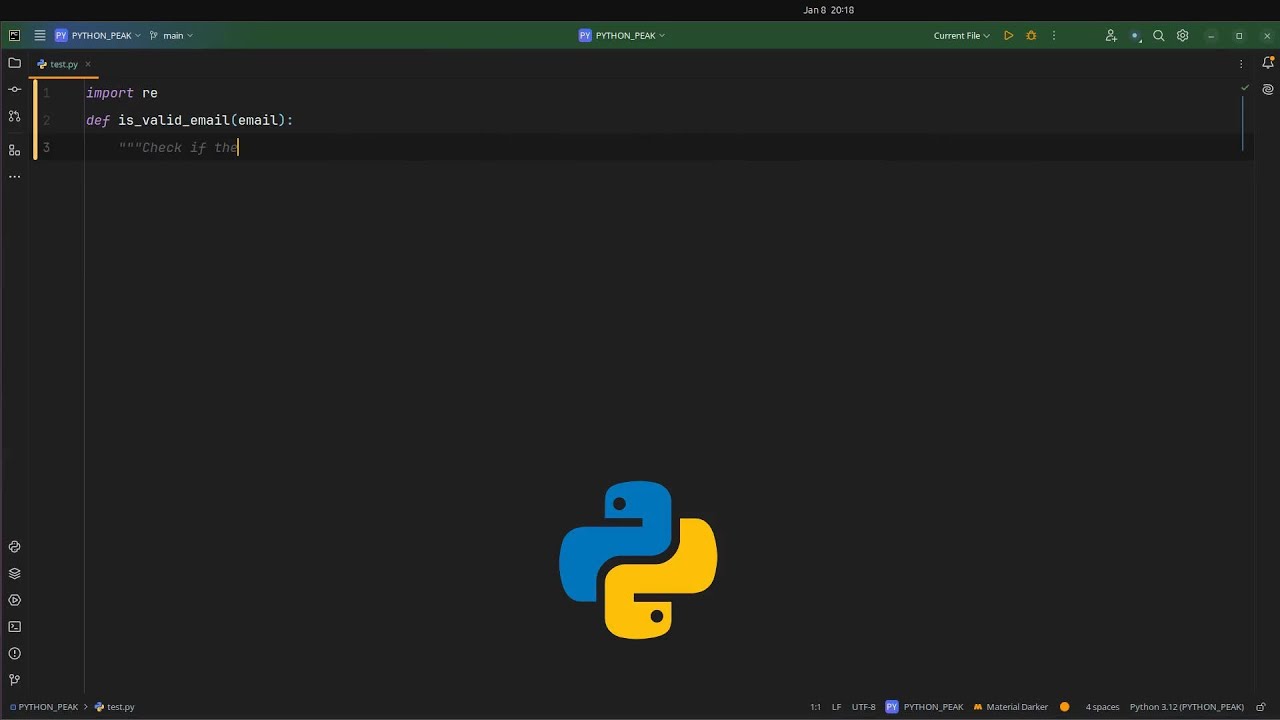Screen dimensions: 1280x720
Task: Open the PyCharm application icon menu
Action: pos(14,35)
